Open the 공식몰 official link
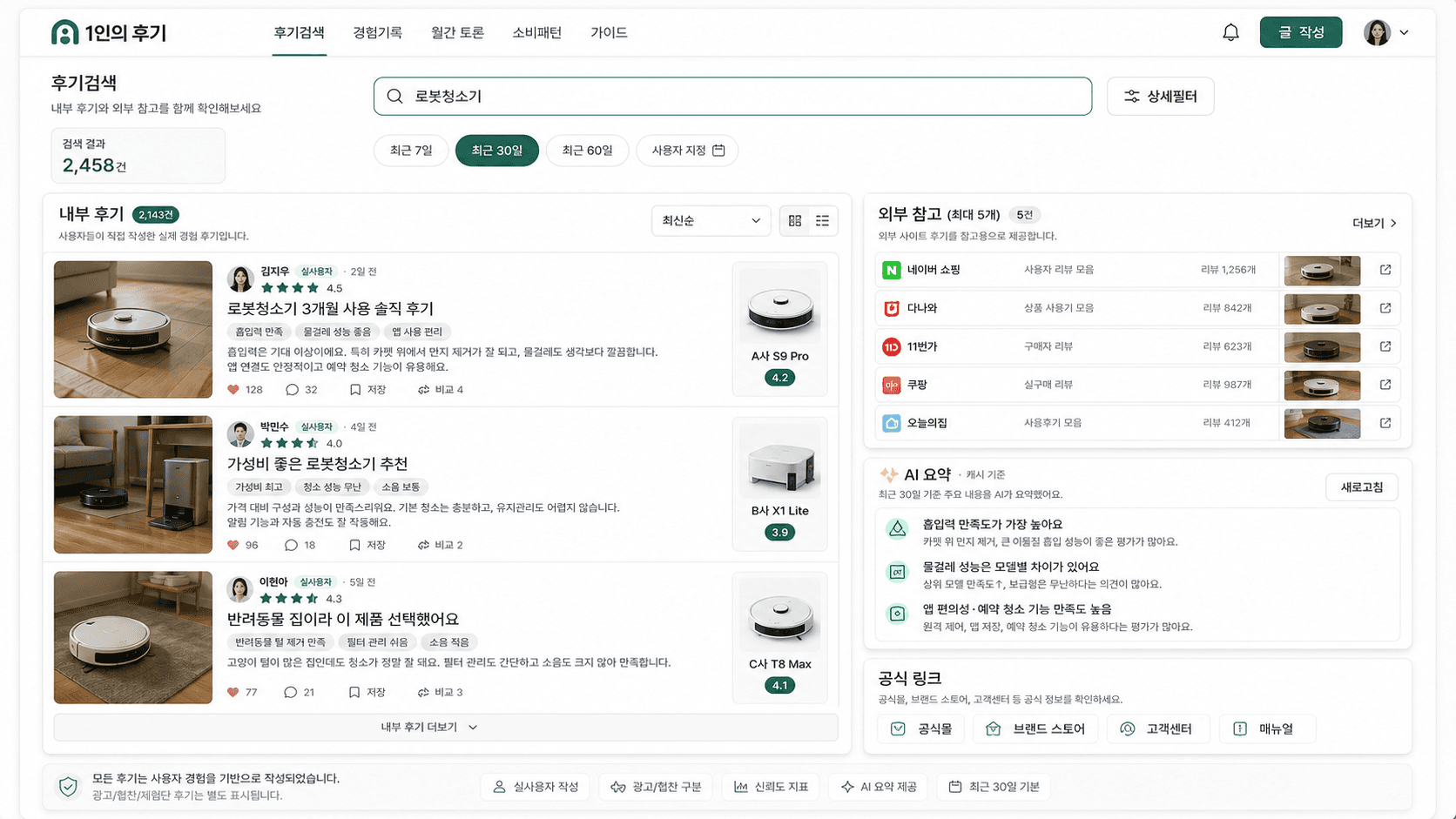 (920, 729)
